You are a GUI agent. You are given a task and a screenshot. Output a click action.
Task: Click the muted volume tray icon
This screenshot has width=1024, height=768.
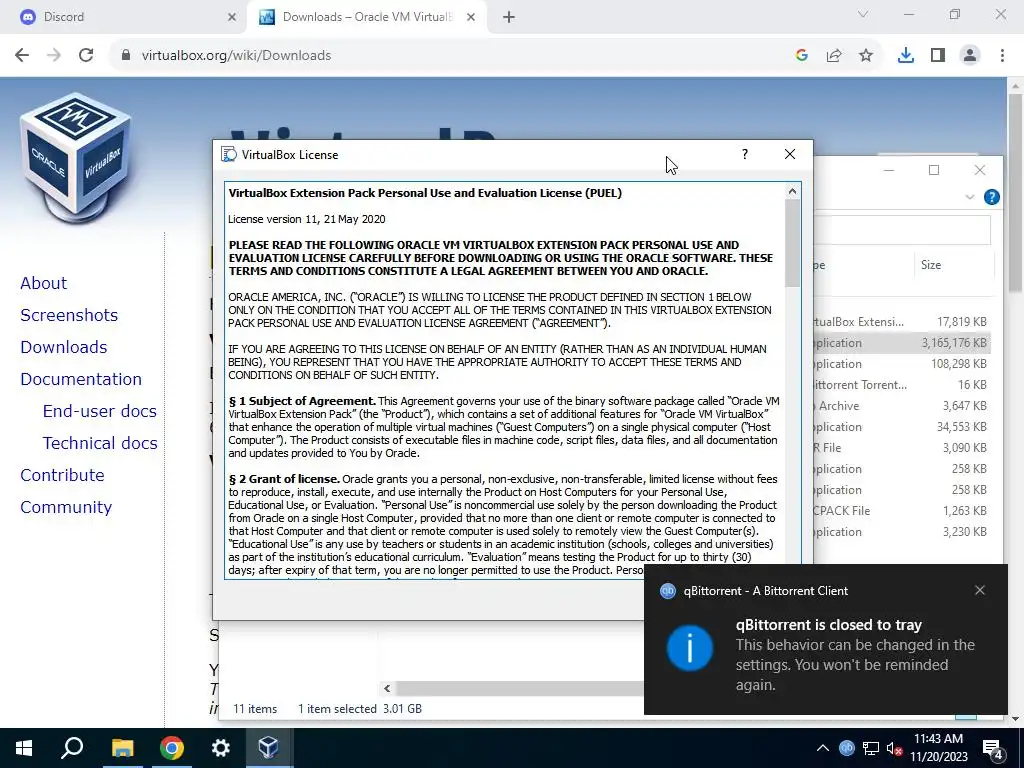[895, 748]
